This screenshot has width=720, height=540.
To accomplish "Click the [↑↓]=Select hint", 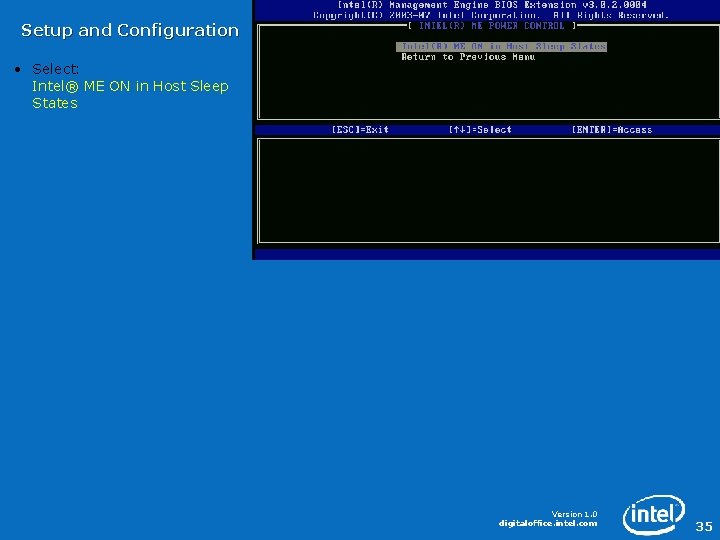I will tap(480, 129).
